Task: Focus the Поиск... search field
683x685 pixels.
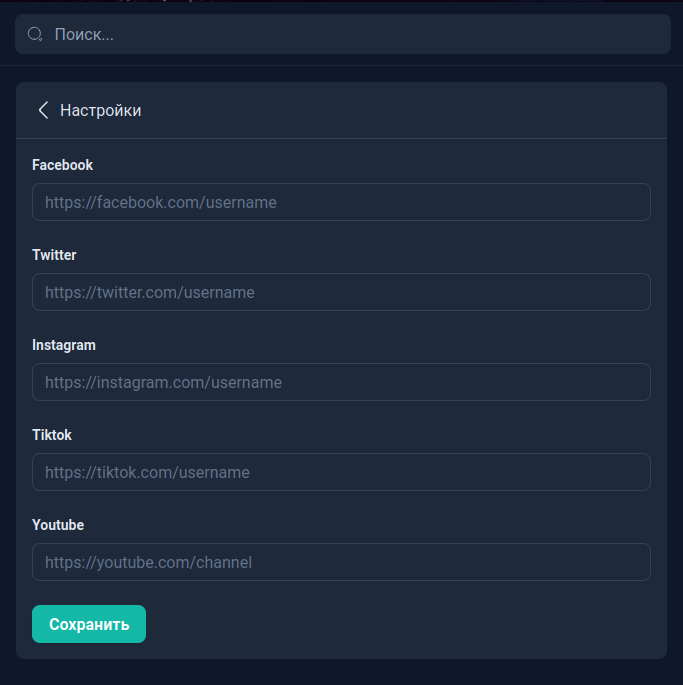Action: (x=343, y=34)
